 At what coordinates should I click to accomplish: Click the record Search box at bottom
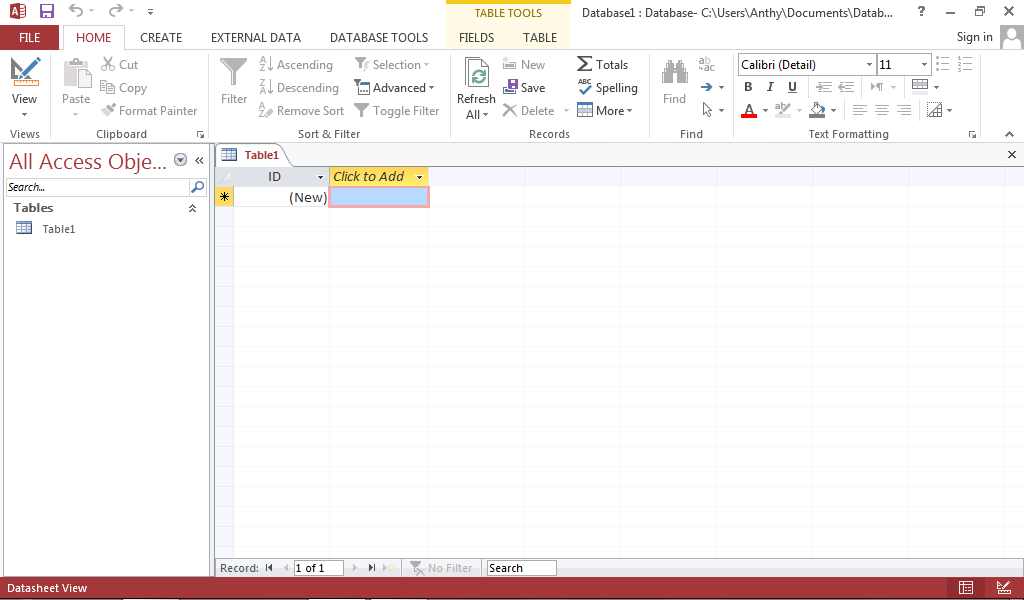pos(520,567)
